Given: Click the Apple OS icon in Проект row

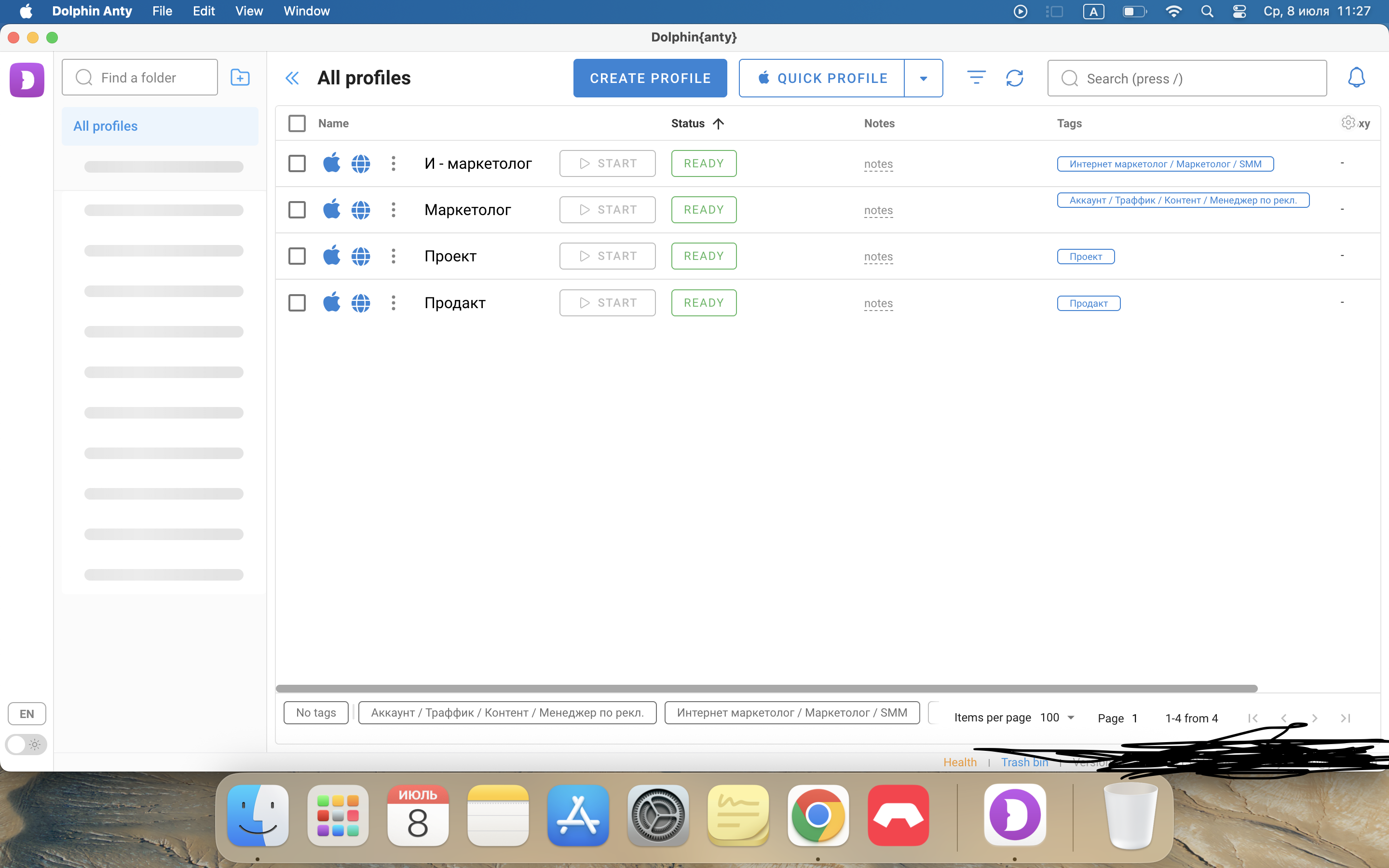Looking at the screenshot, I should [332, 255].
